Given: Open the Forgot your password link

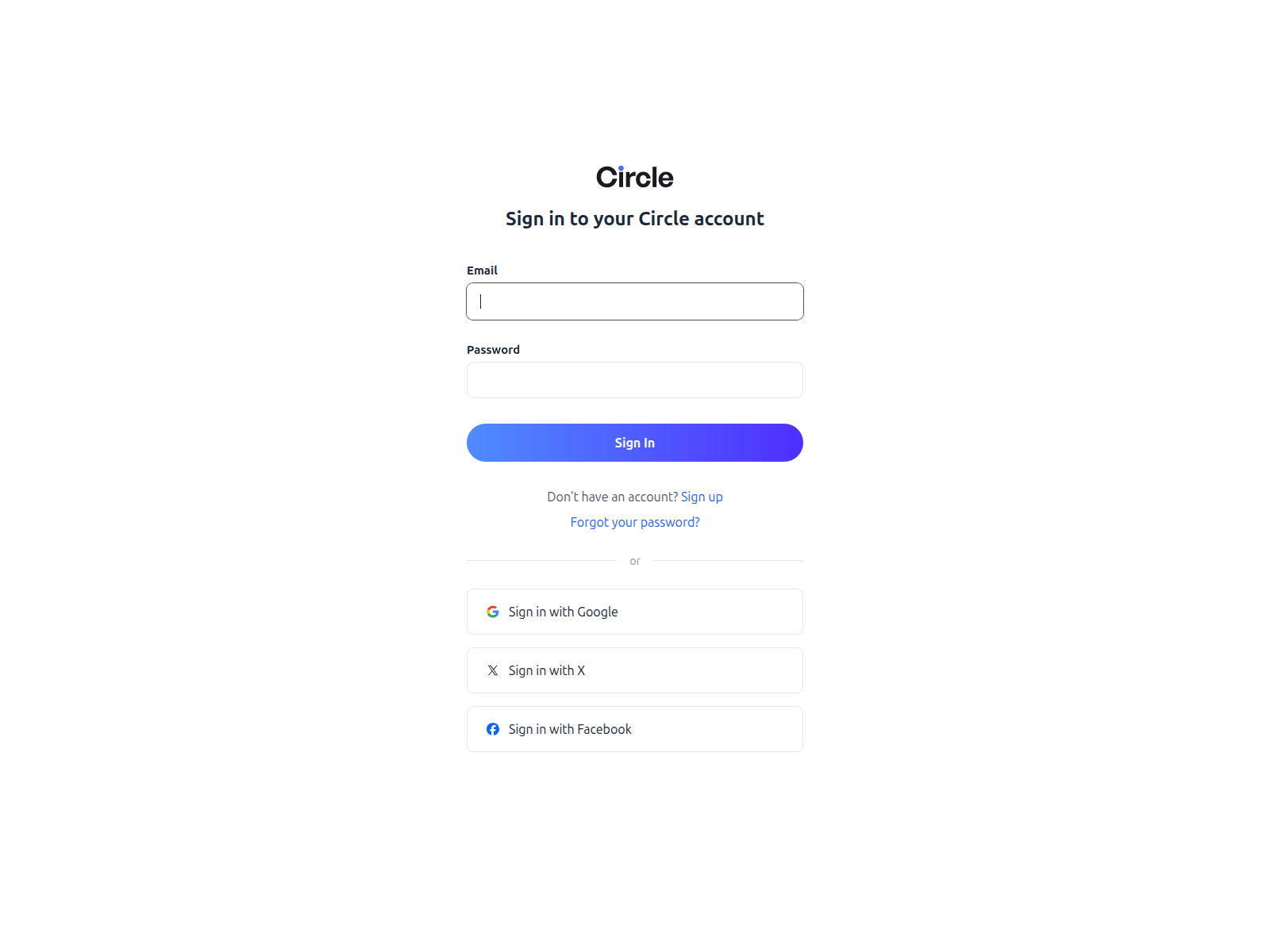Looking at the screenshot, I should 634,522.
